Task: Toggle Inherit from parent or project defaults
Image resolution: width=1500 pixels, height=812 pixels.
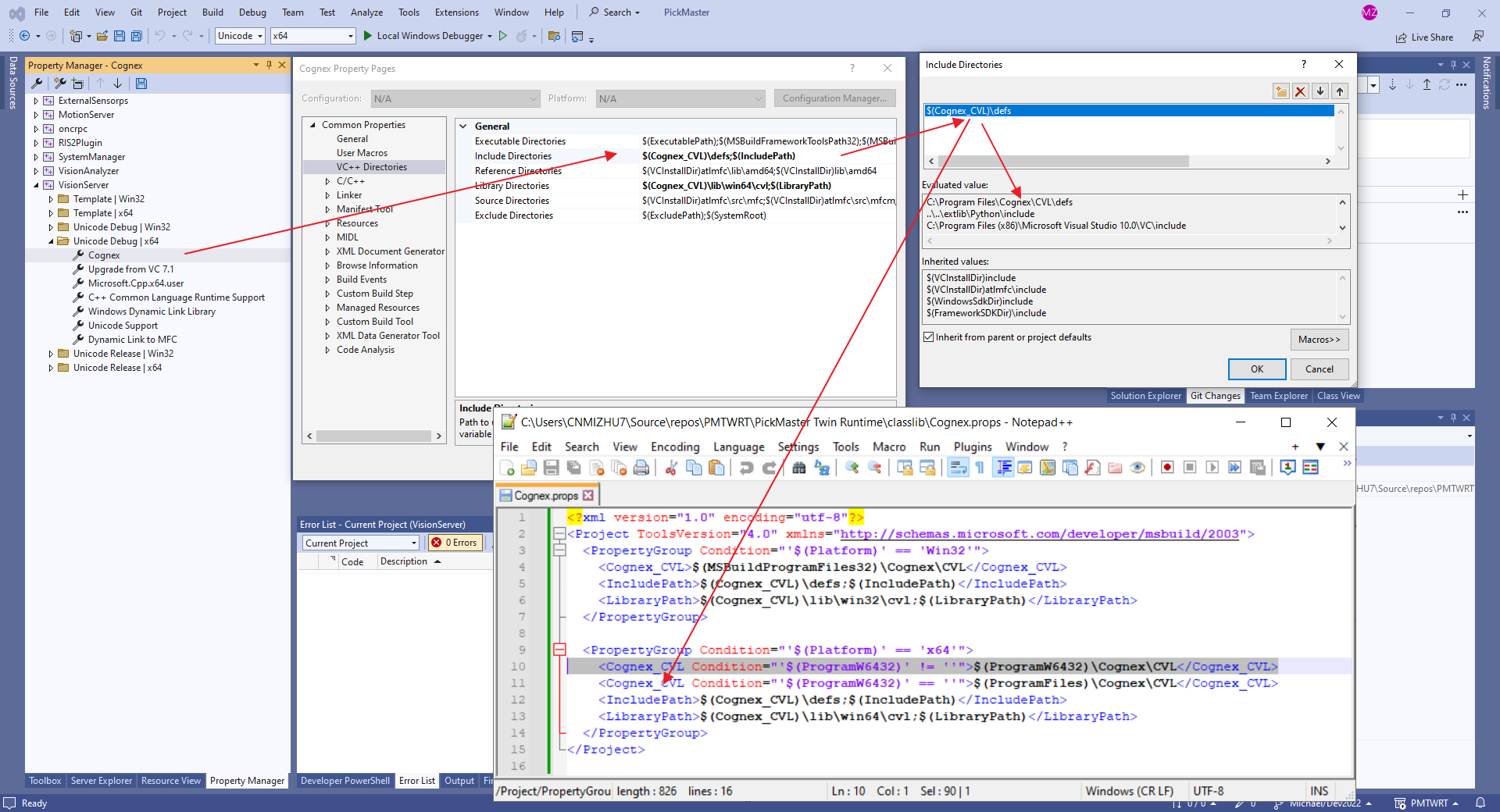Action: (929, 337)
